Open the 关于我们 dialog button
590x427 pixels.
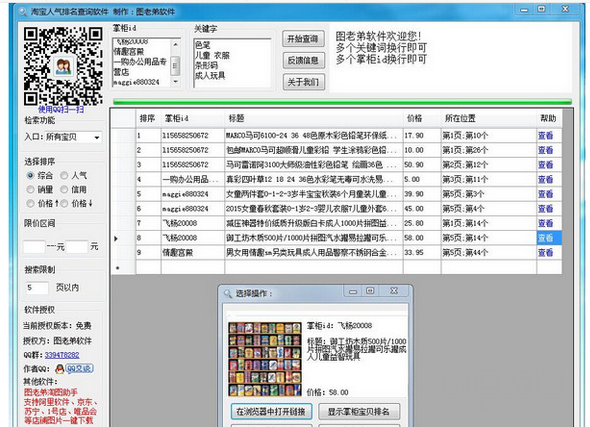(x=303, y=82)
